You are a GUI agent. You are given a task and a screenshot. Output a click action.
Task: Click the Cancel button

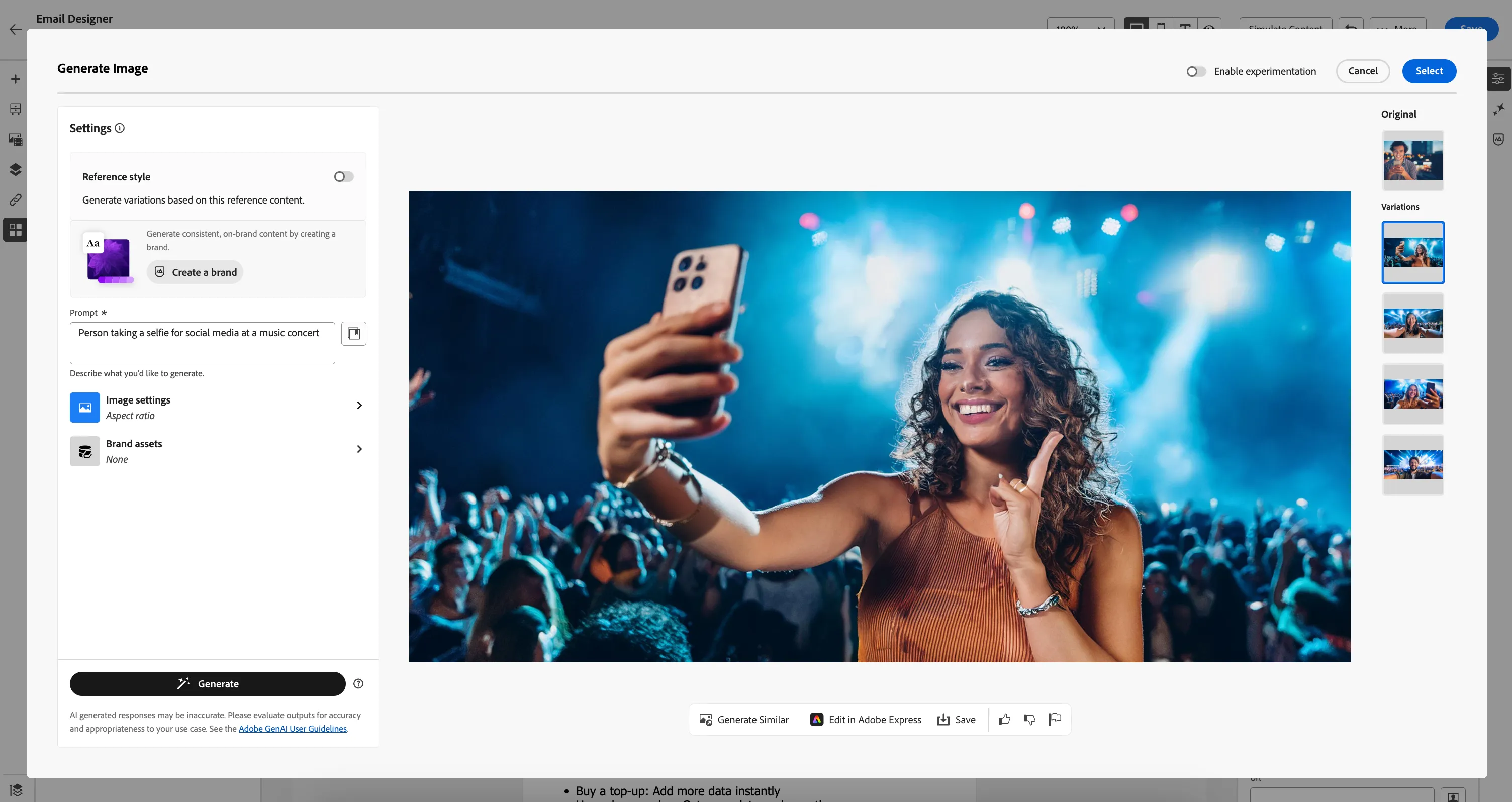point(1362,71)
